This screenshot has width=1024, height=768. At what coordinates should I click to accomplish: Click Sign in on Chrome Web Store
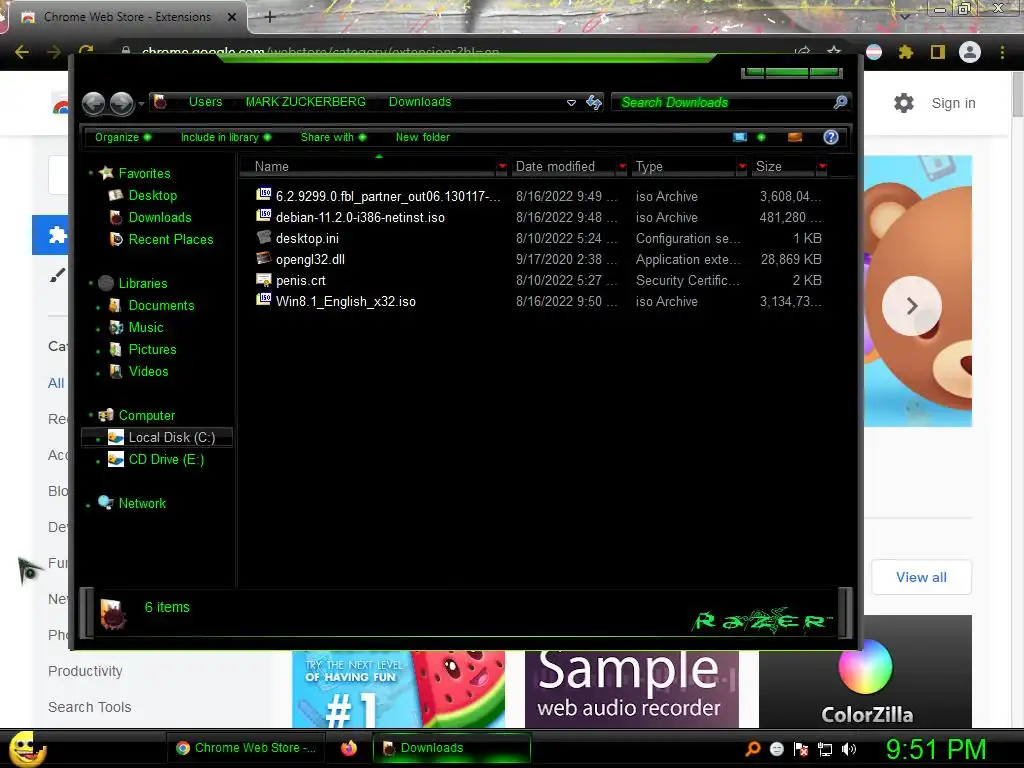pyautogui.click(x=953, y=103)
